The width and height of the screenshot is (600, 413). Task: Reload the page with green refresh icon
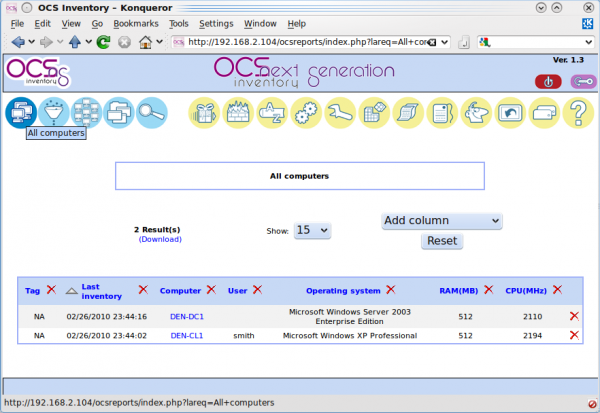tap(103, 42)
